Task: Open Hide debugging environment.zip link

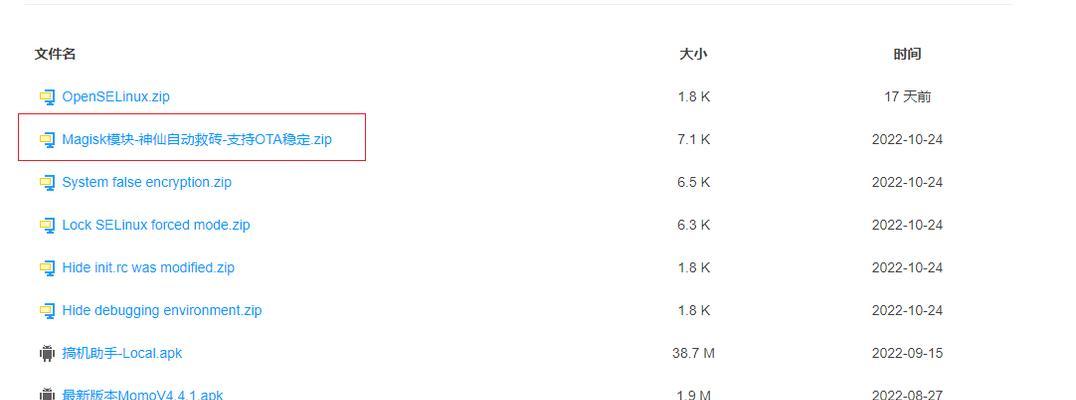Action: (162, 310)
